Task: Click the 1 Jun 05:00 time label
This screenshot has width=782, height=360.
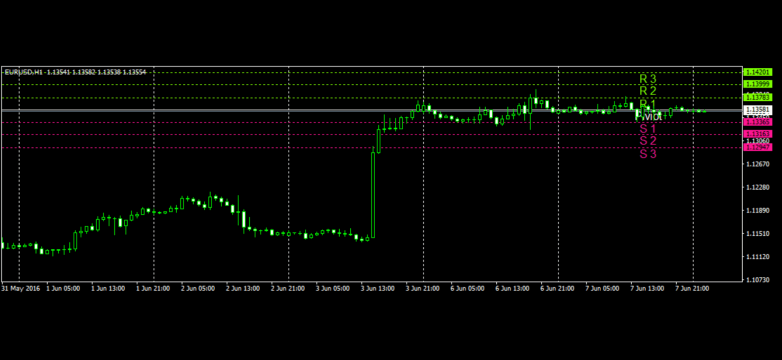Action: coord(62,289)
